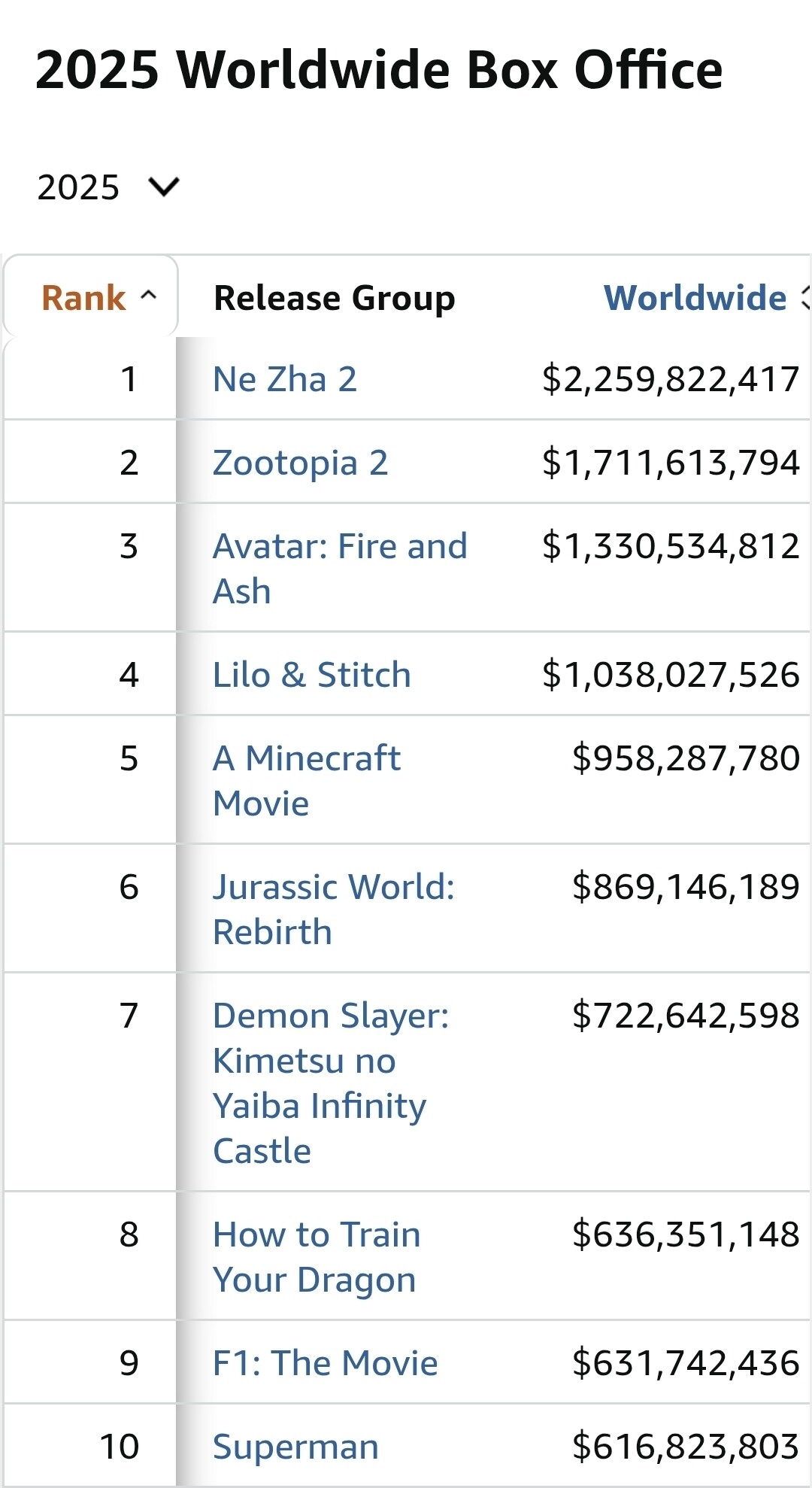Open the Superman link

[x=295, y=1447]
